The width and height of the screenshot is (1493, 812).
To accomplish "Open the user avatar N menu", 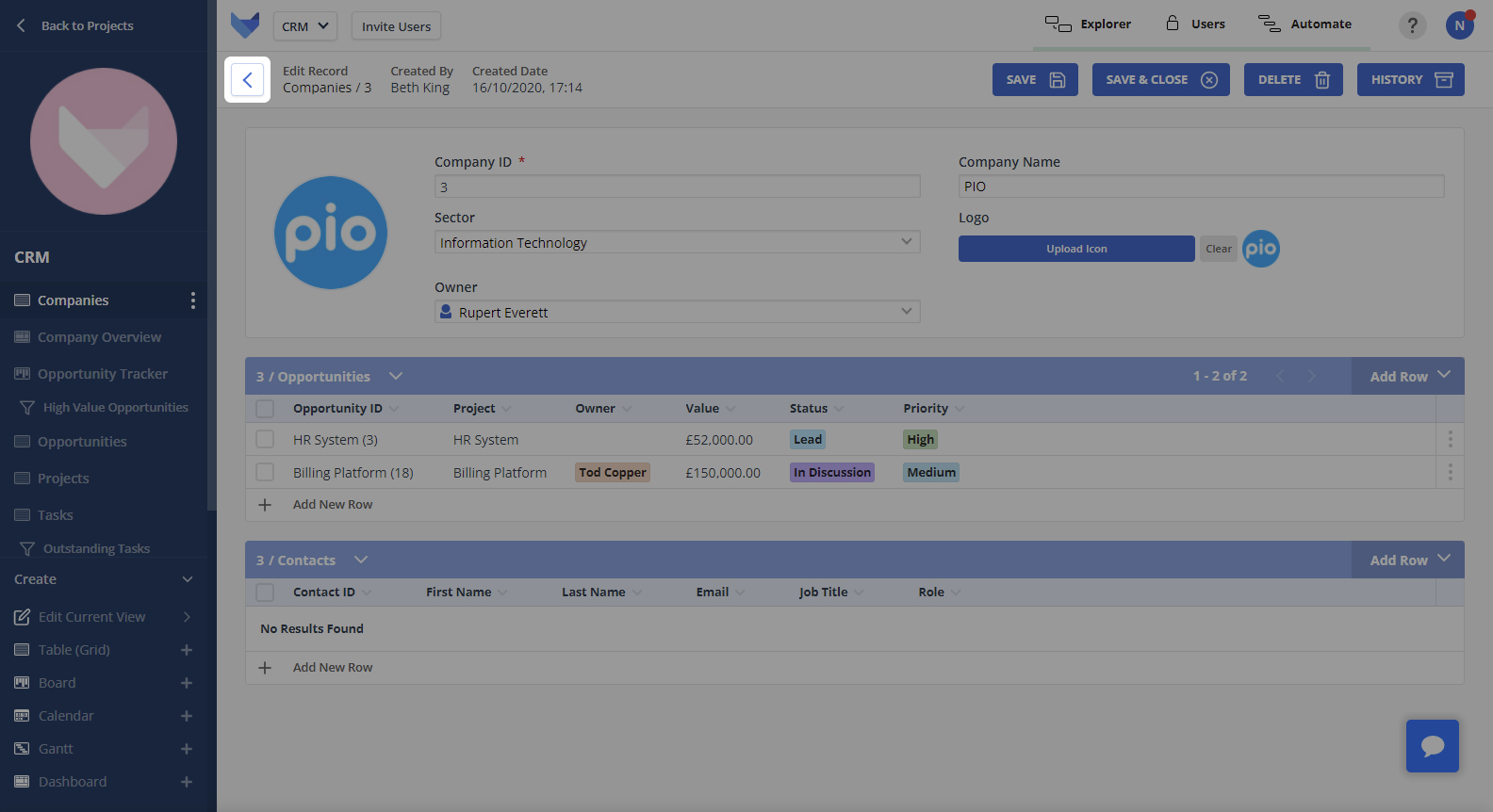I will [x=1459, y=25].
